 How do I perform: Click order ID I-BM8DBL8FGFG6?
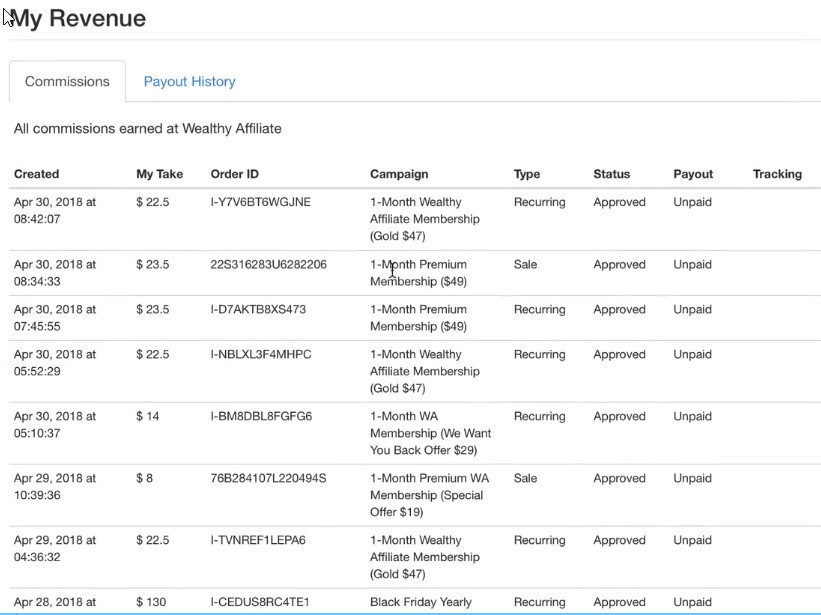click(x=261, y=416)
